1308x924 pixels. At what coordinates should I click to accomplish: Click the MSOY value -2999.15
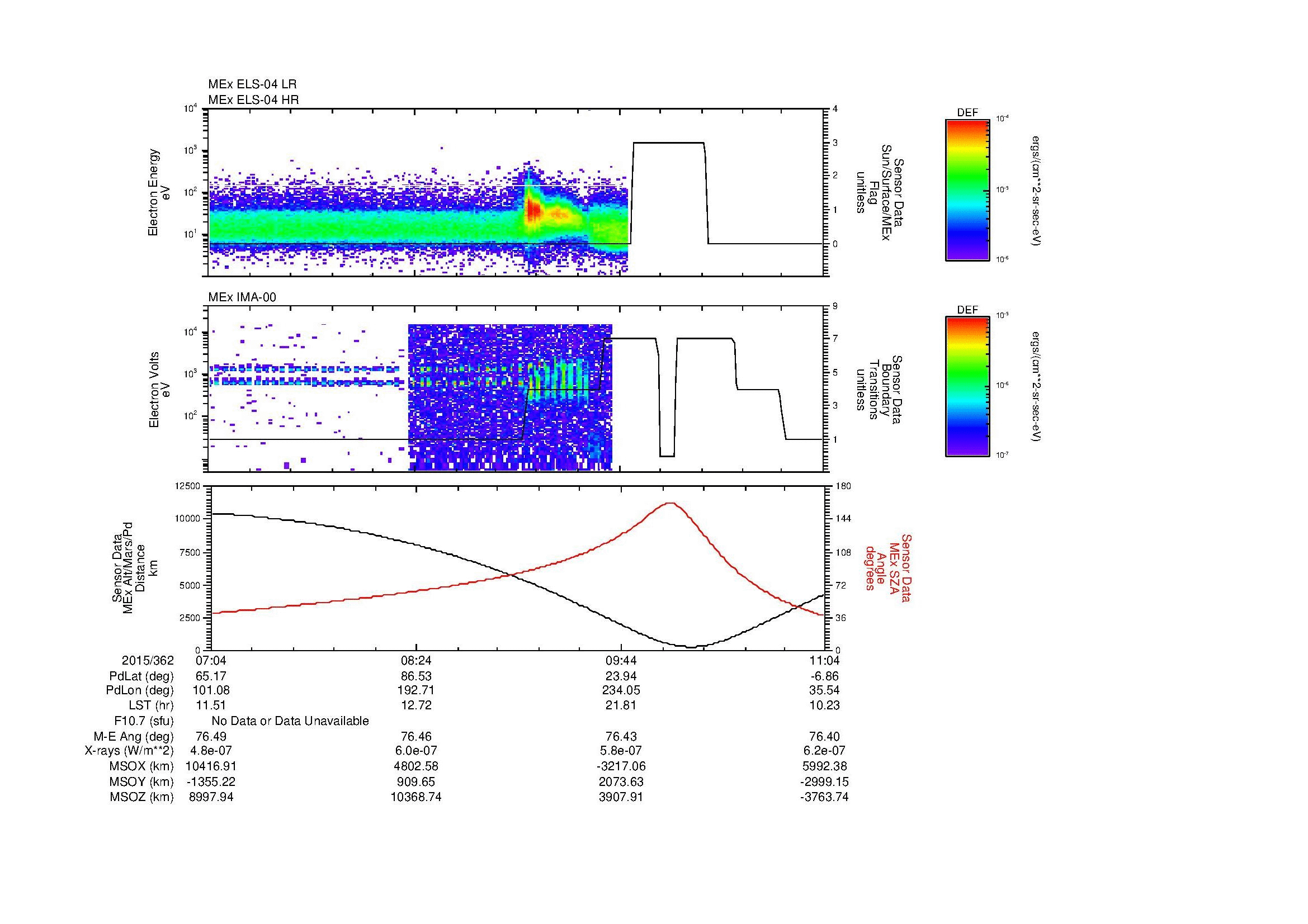point(824,781)
